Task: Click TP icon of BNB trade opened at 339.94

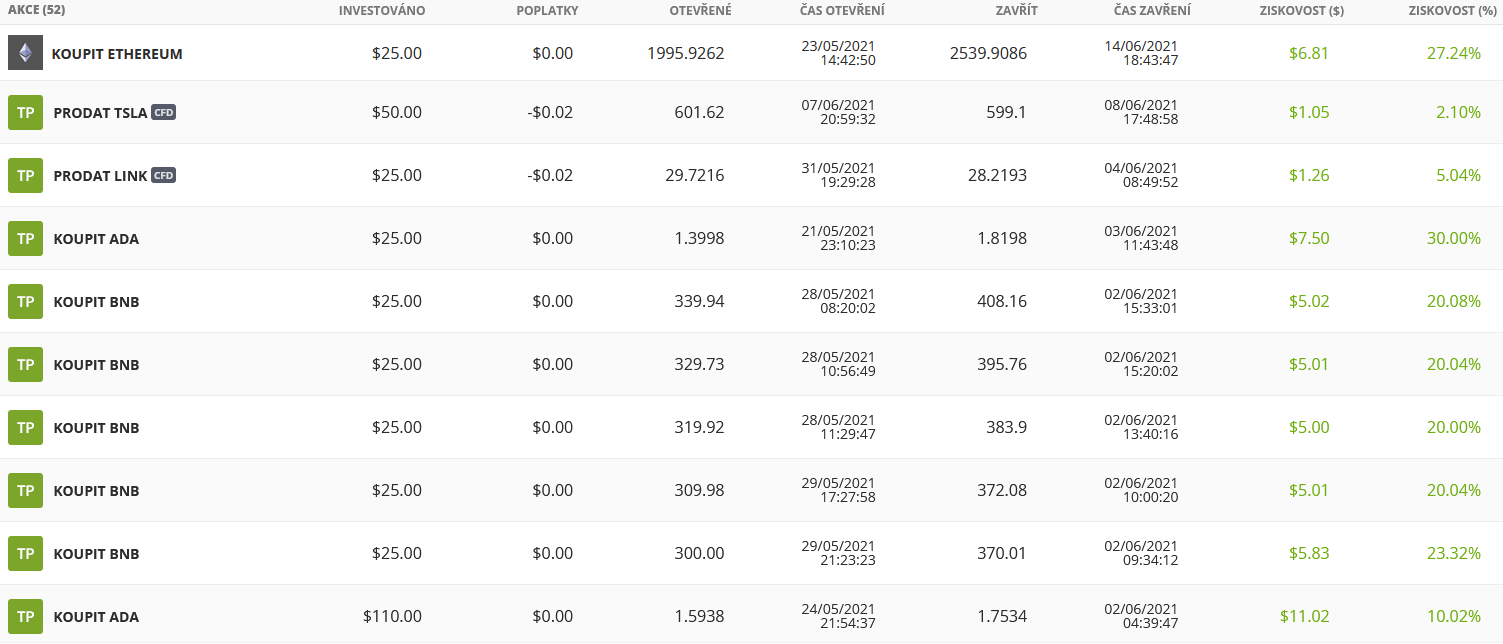Action: pyautogui.click(x=25, y=301)
